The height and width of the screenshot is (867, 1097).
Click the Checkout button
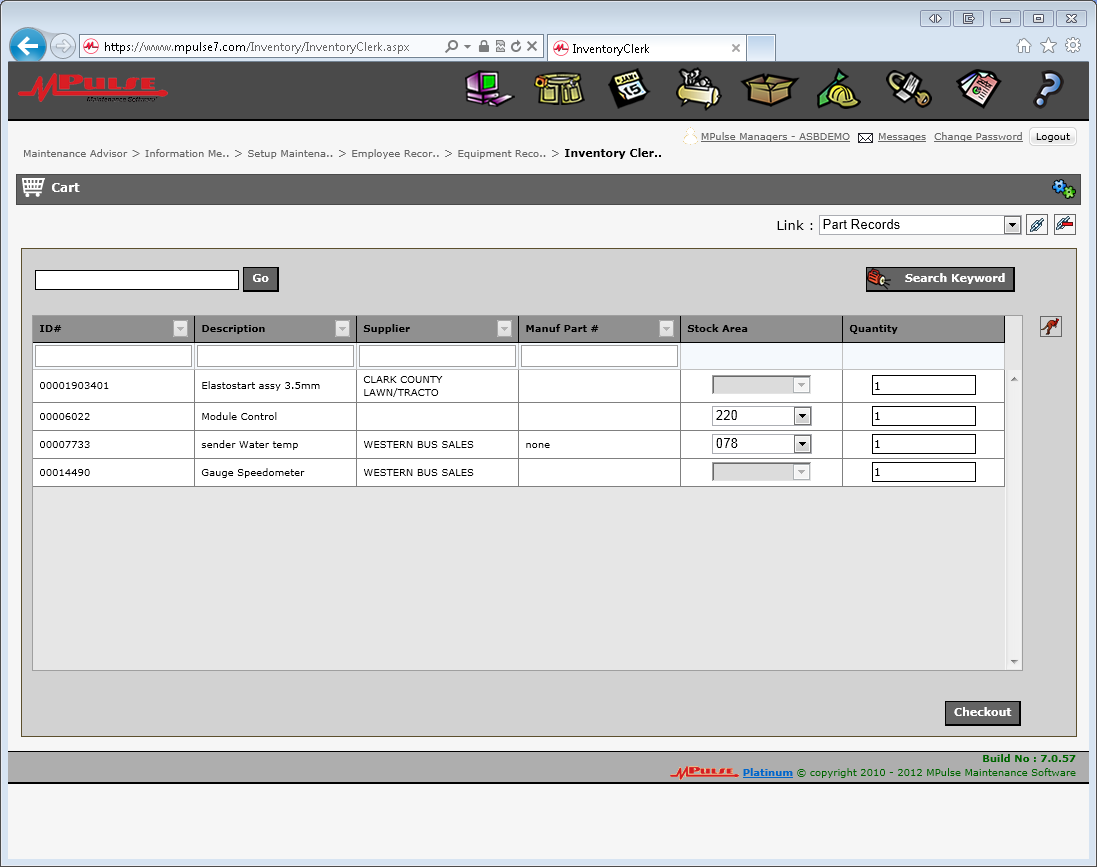coord(982,713)
